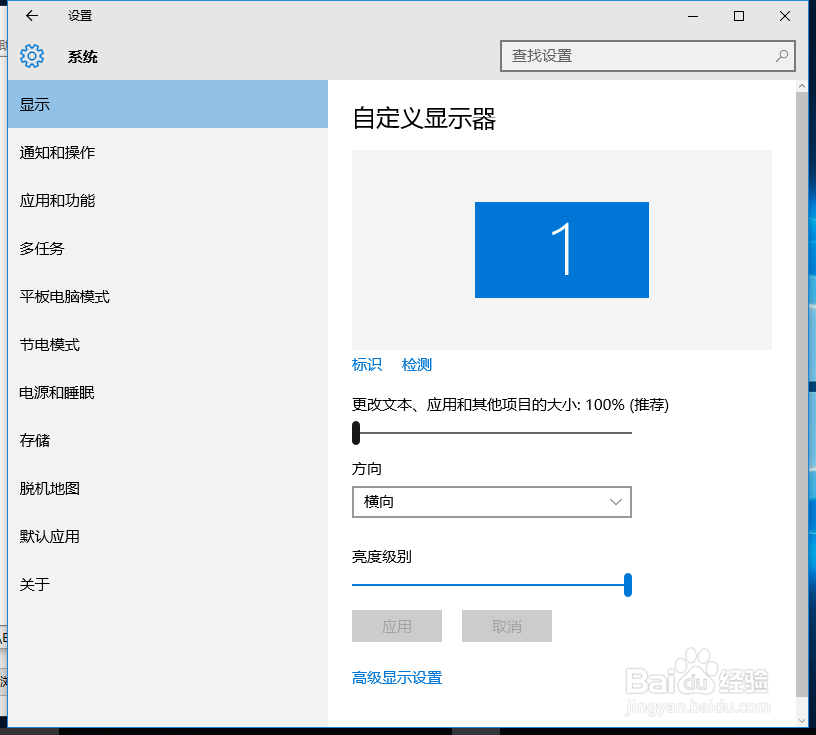Close the Settings window
The height and width of the screenshot is (735, 816).
785,16
